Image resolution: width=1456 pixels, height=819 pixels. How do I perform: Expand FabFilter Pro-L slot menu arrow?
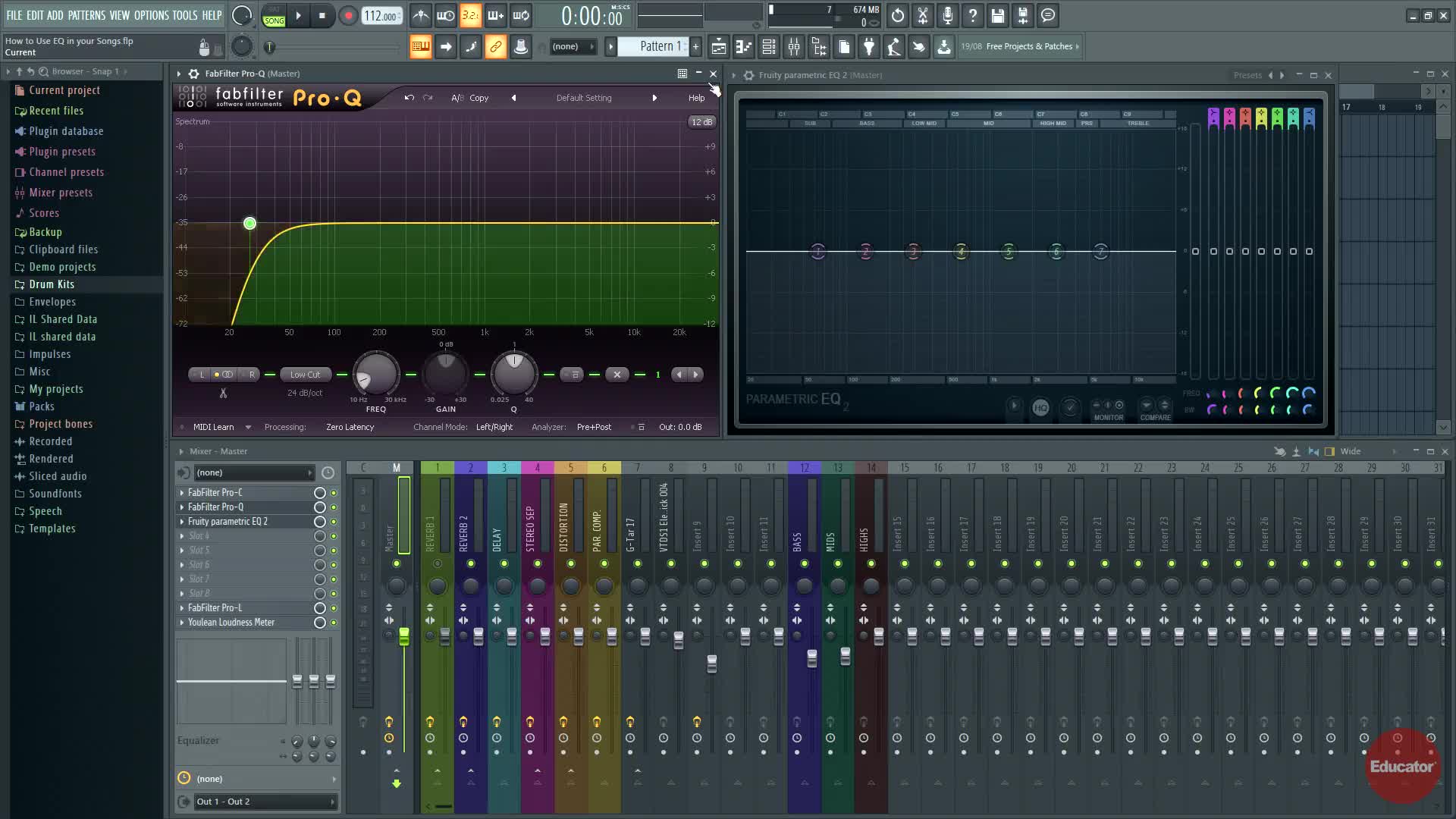point(182,608)
